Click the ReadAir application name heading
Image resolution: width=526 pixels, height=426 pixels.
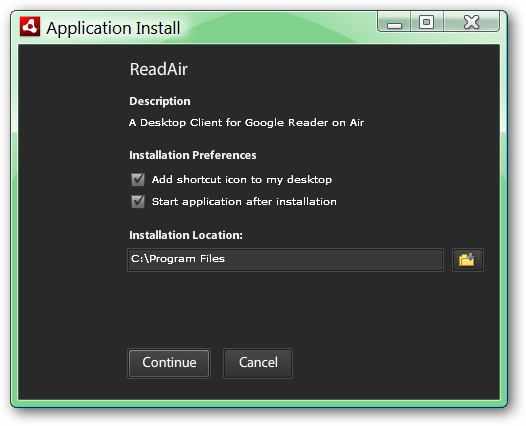[158, 69]
